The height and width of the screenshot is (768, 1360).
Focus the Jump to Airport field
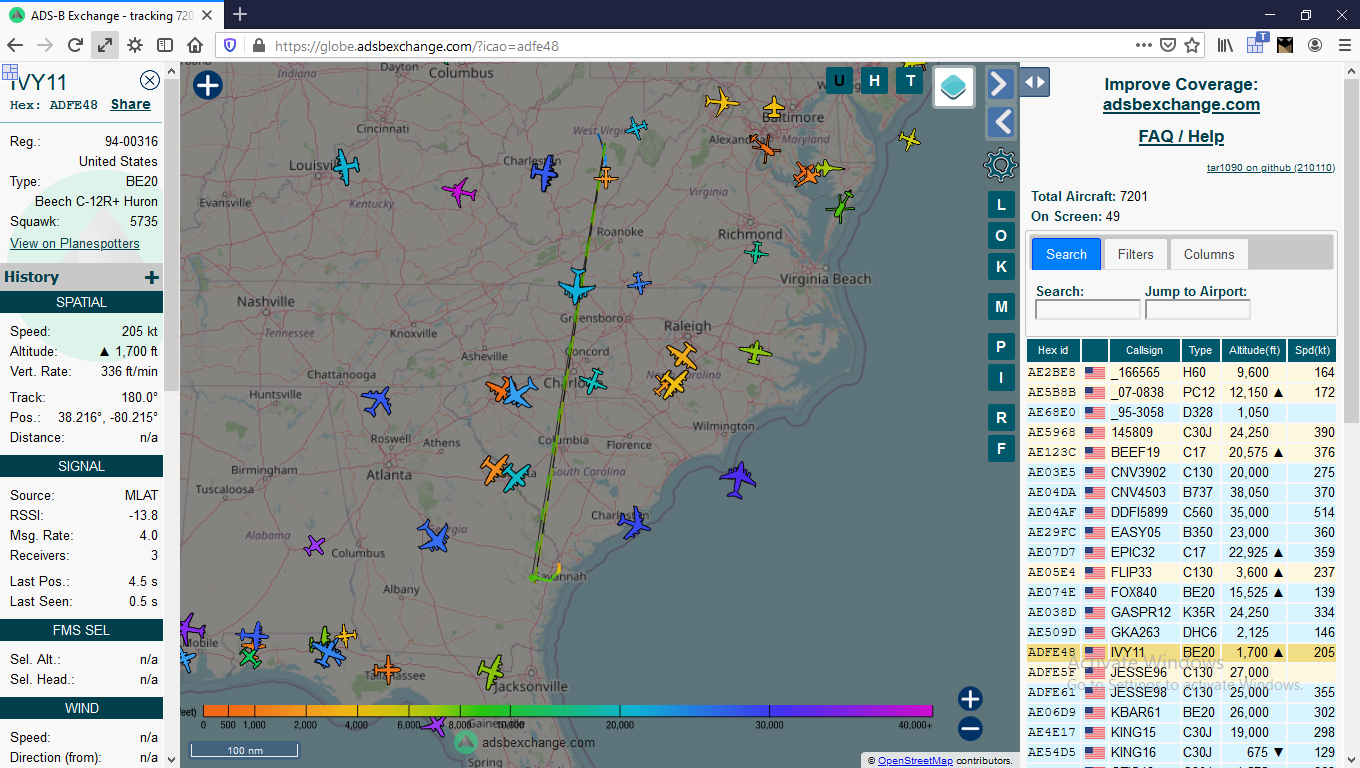pos(1198,310)
